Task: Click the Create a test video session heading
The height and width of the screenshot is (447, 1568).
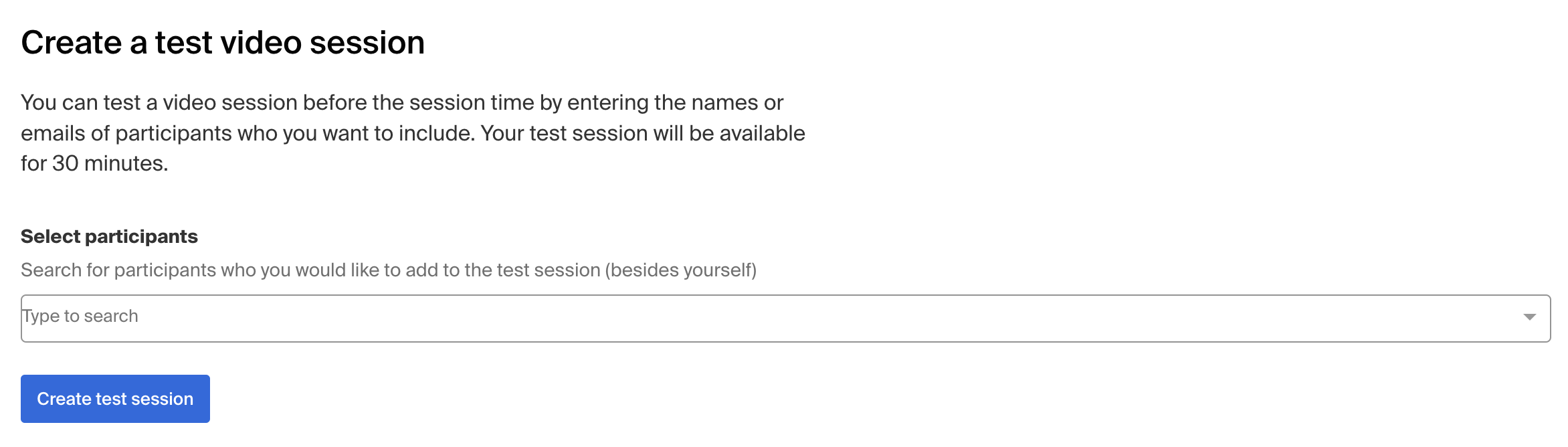Action: tap(223, 41)
